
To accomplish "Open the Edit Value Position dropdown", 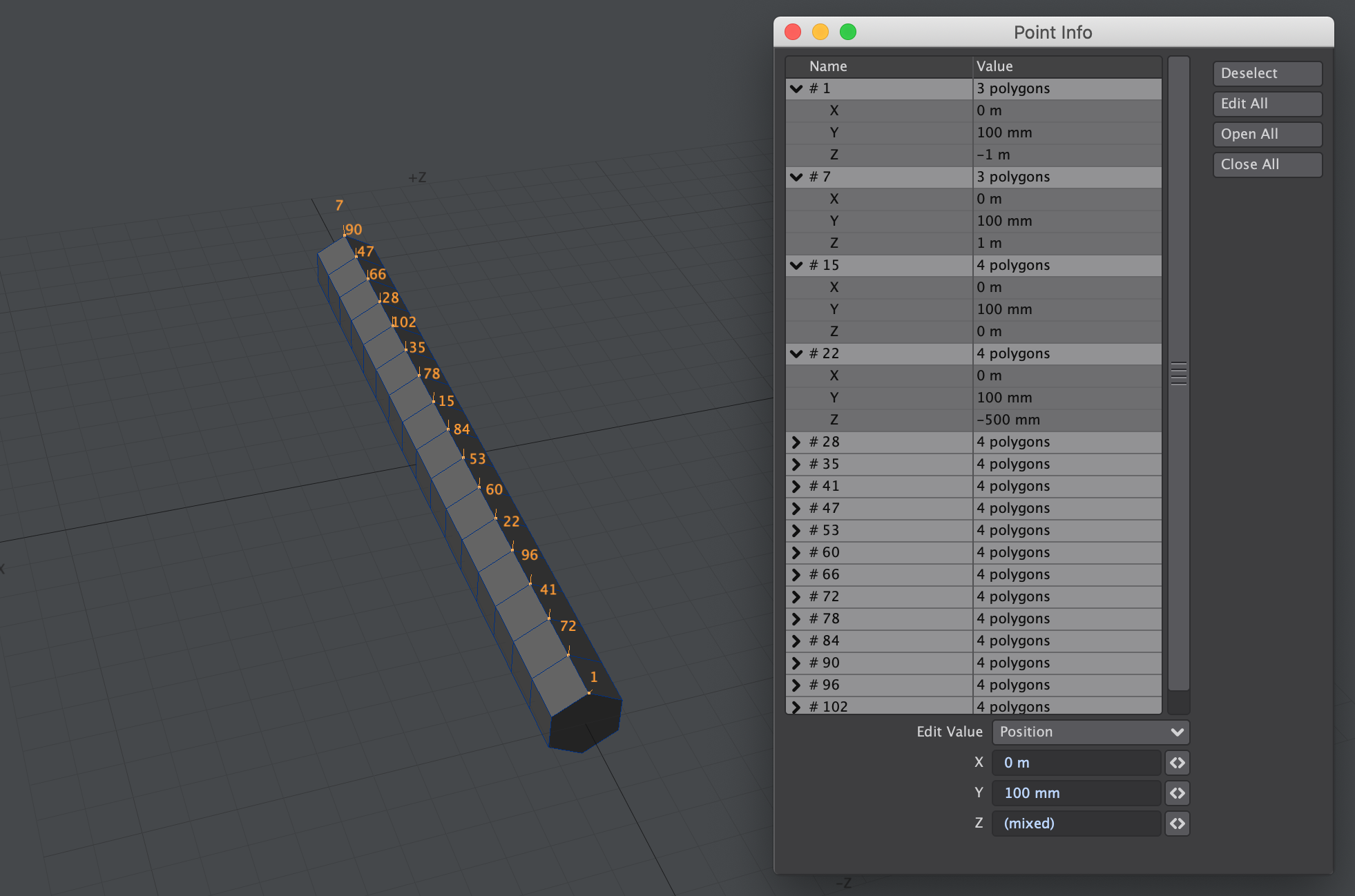I will pyautogui.click(x=1090, y=732).
